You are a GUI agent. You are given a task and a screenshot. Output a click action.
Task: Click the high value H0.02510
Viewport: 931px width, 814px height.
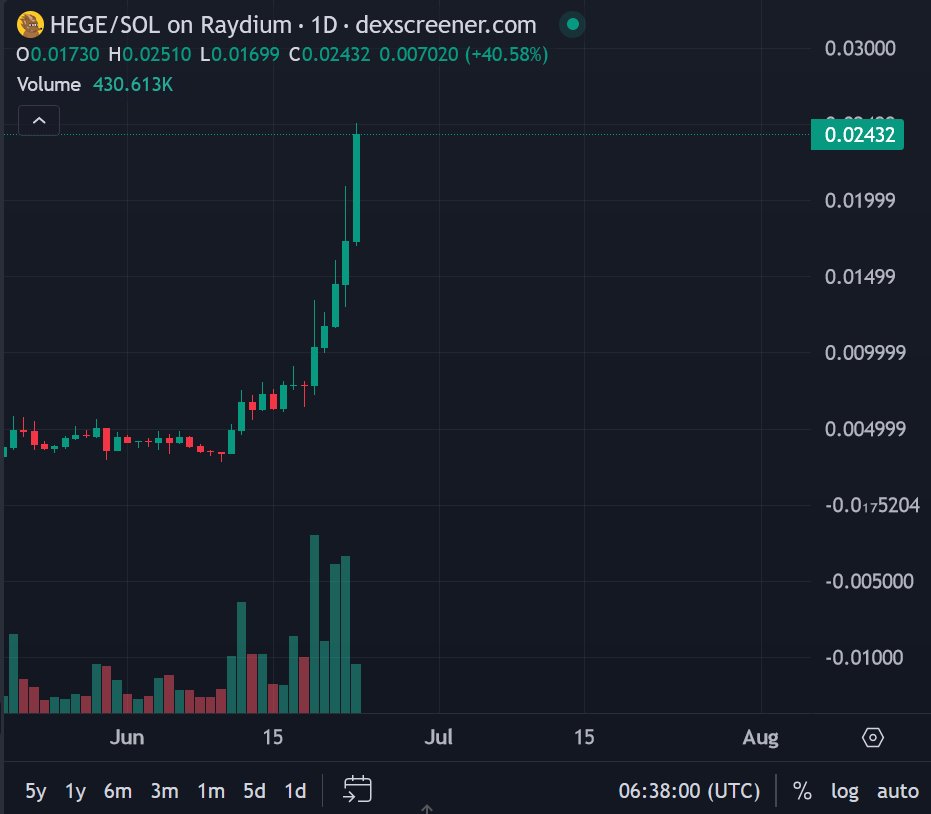point(150,55)
